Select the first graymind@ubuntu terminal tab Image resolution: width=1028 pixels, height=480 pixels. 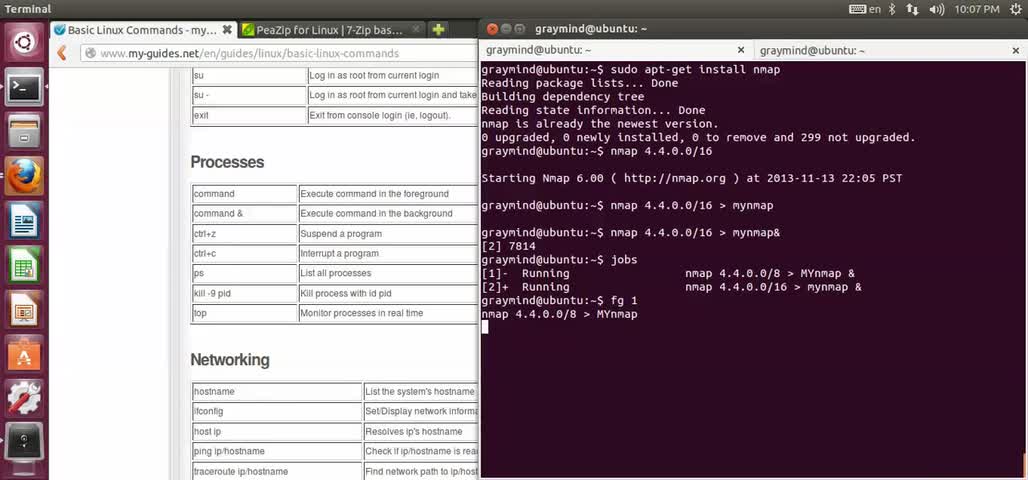click(x=616, y=50)
